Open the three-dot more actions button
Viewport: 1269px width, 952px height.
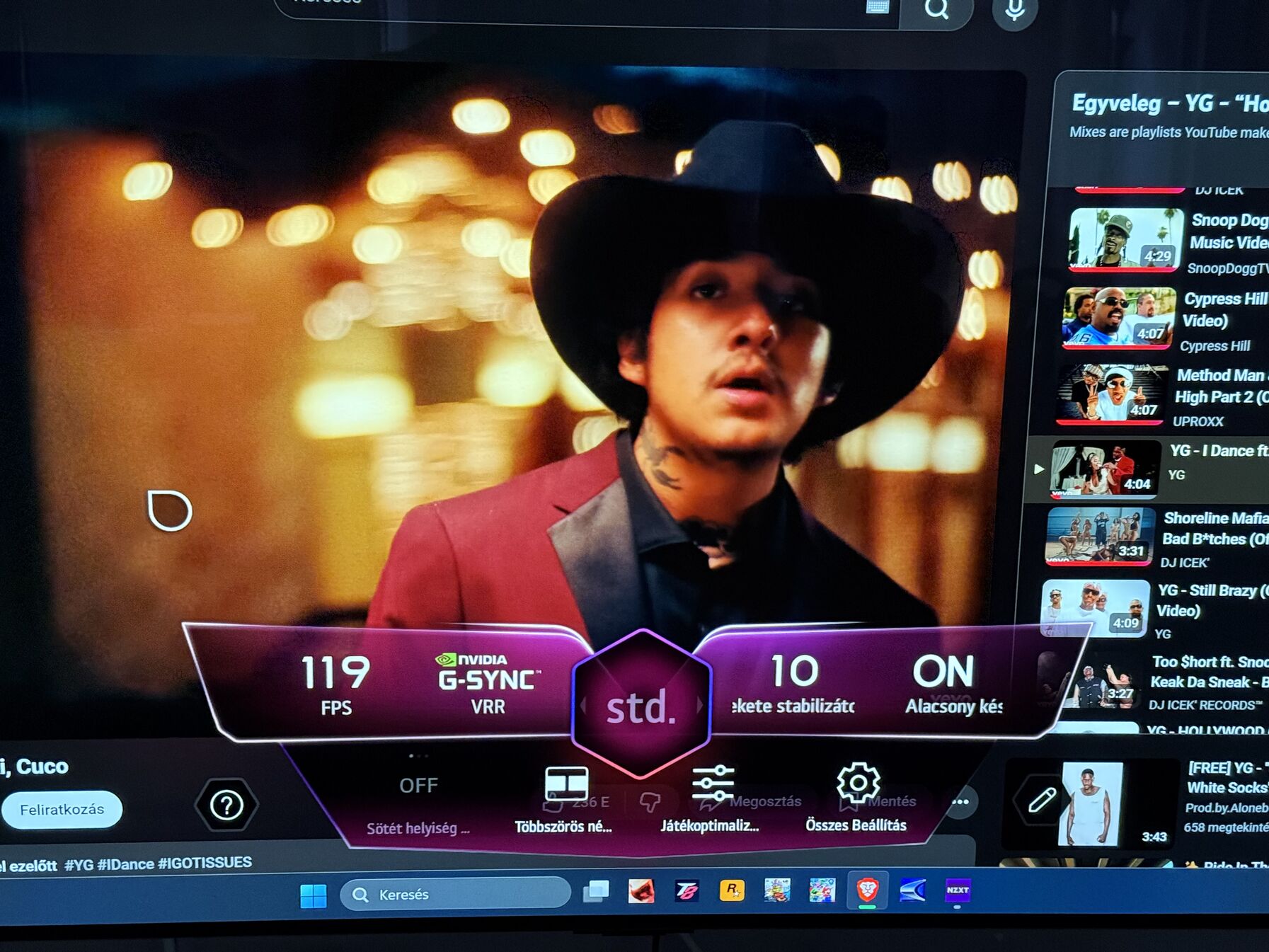coord(960,802)
